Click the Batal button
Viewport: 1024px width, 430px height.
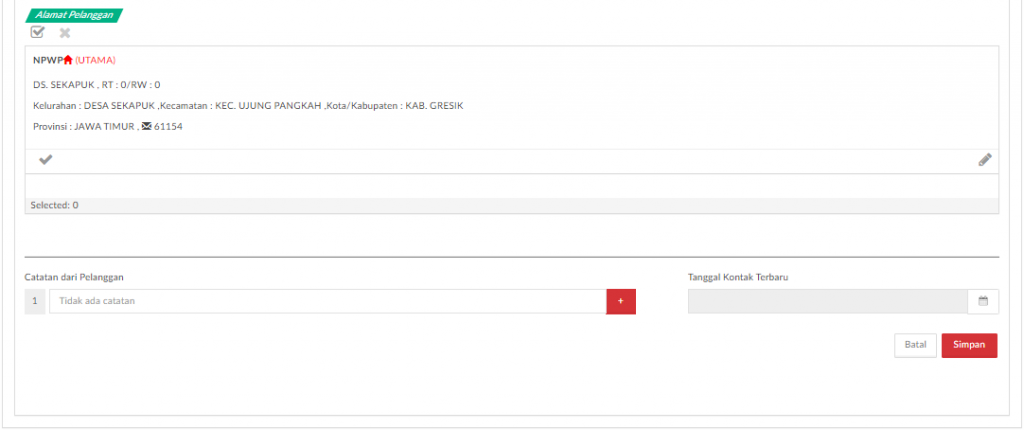(x=916, y=345)
